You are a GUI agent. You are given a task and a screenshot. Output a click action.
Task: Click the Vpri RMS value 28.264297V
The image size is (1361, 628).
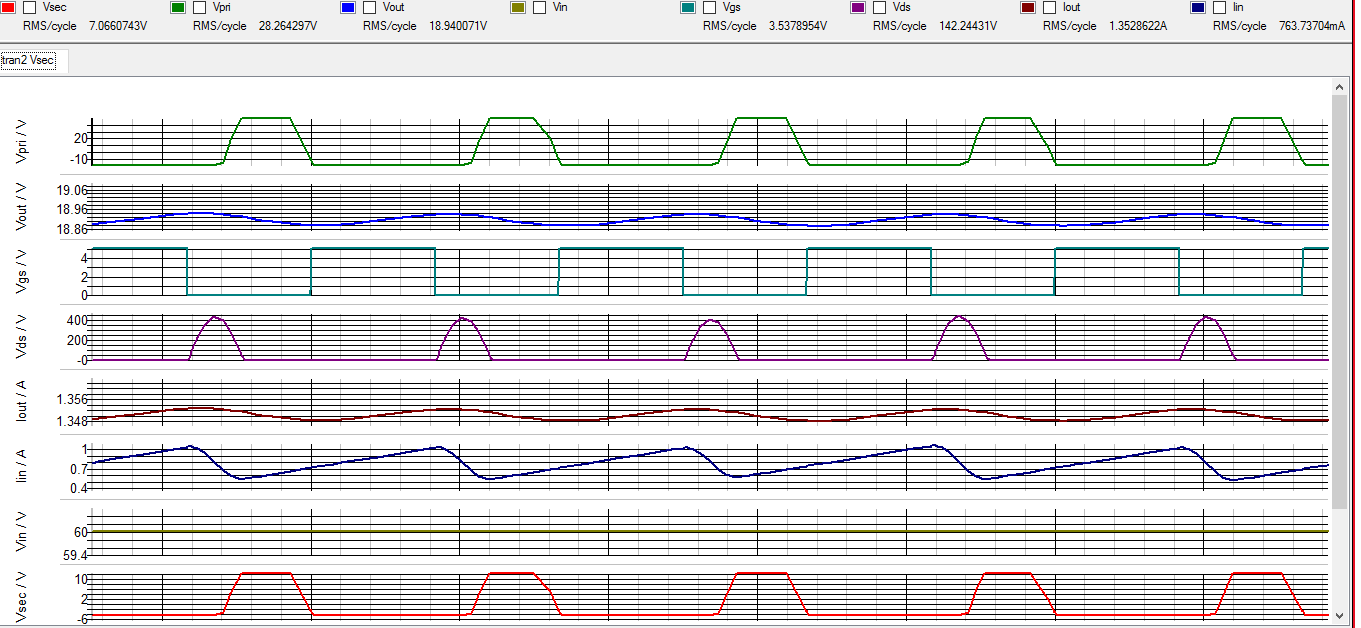(290, 26)
